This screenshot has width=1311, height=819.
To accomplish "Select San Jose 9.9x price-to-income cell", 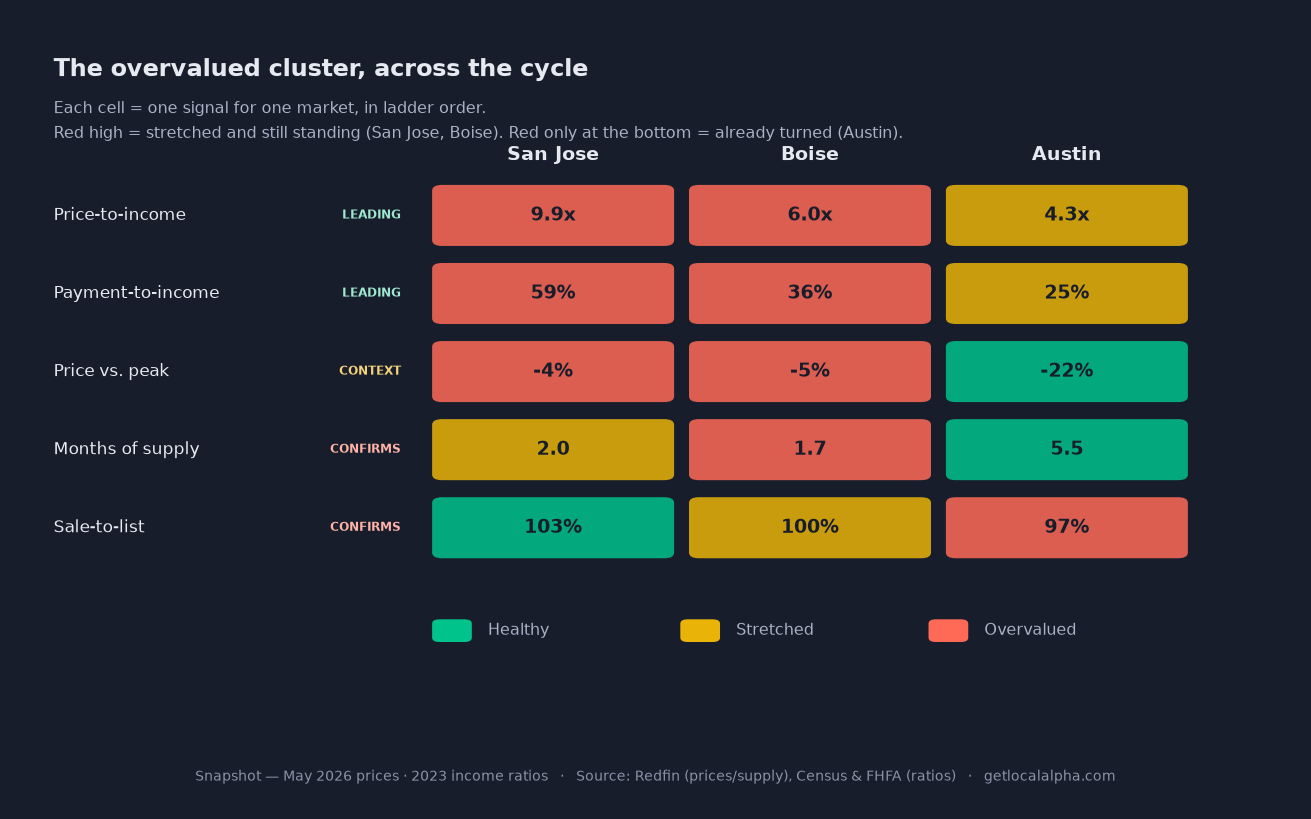I will coord(553,215).
